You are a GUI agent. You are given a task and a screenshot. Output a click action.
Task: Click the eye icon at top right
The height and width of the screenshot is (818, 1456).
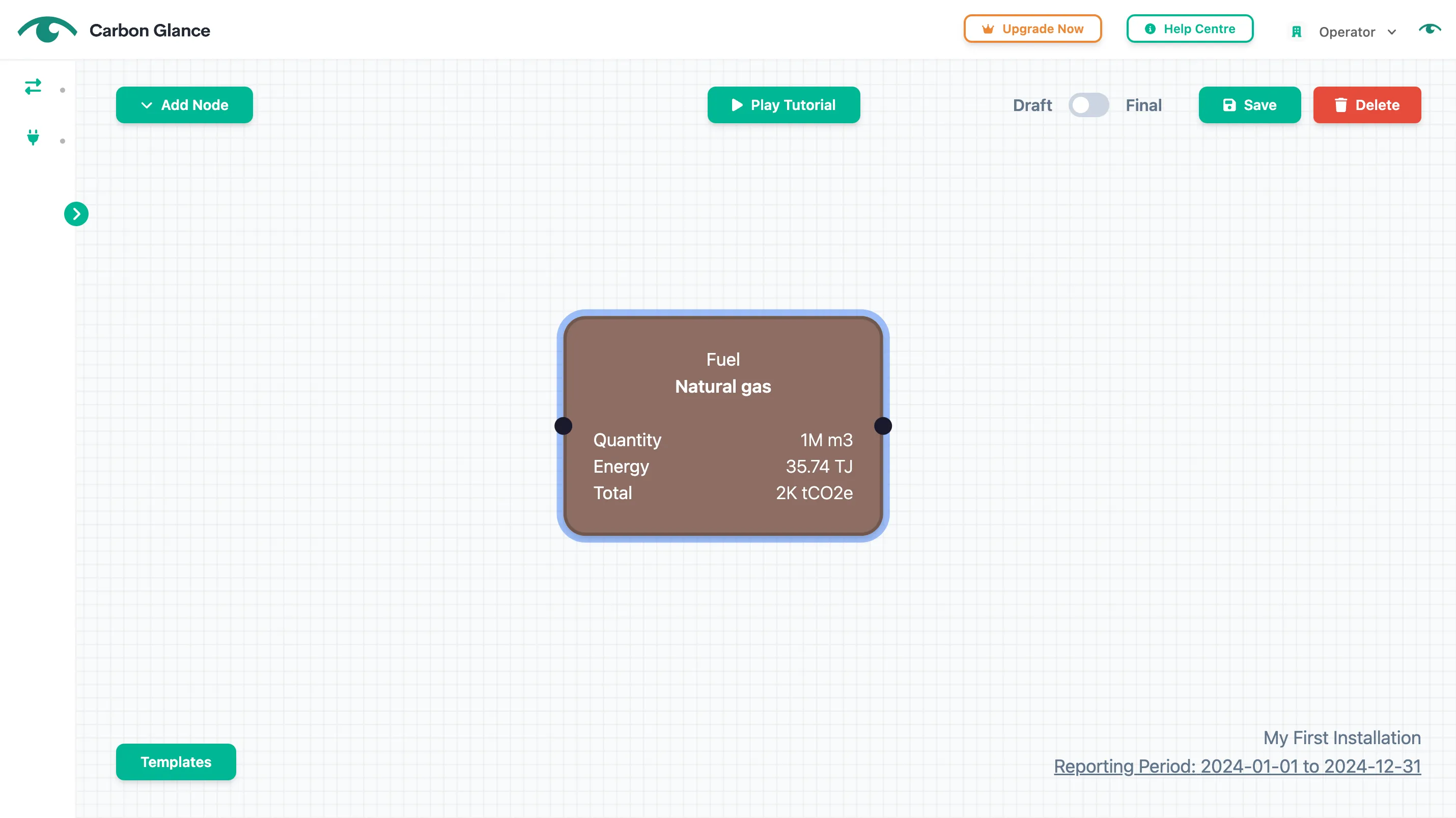1430,30
